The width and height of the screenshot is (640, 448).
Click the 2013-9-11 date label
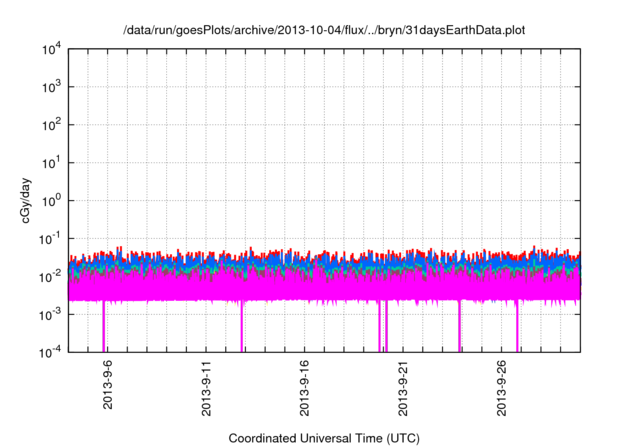pos(206,388)
